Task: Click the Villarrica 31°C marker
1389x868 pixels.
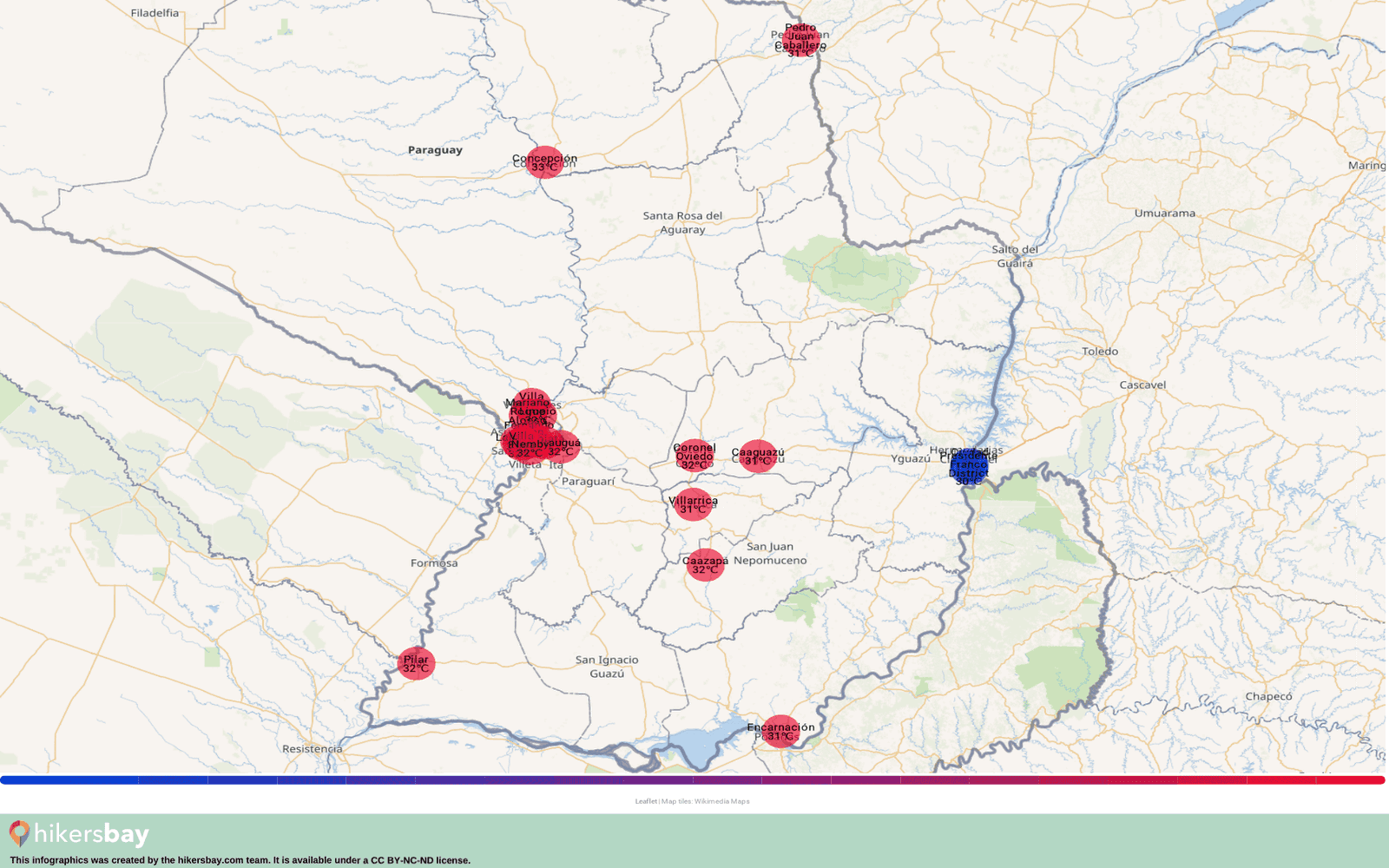Action: (x=693, y=504)
